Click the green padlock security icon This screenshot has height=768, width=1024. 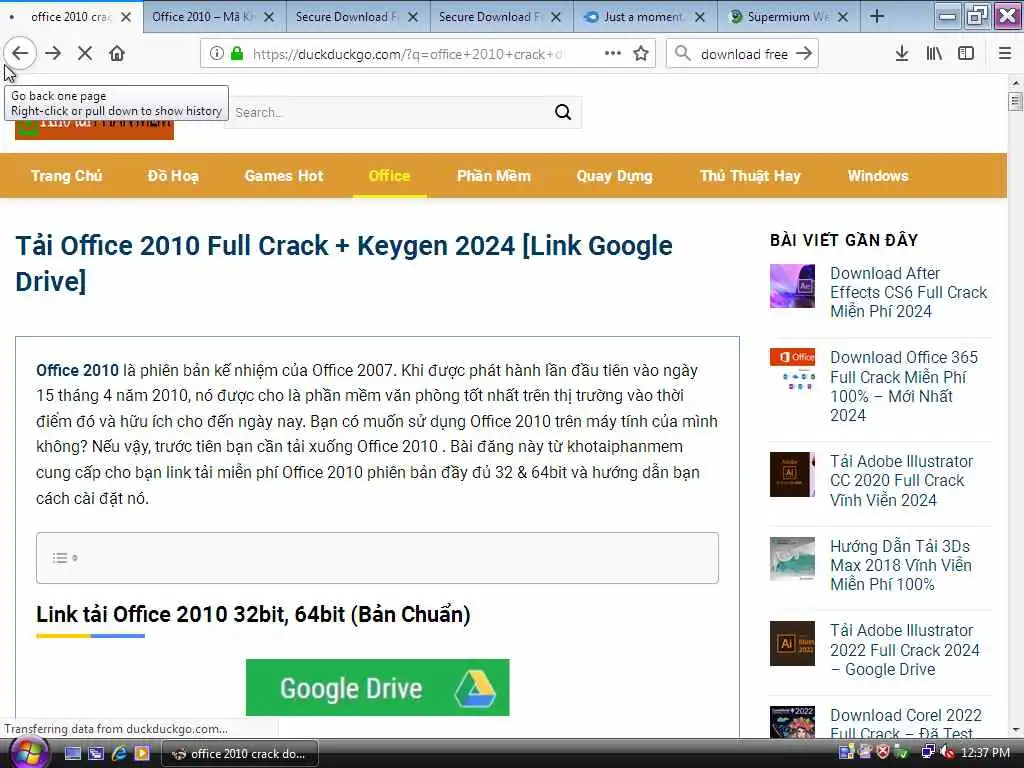click(237, 54)
